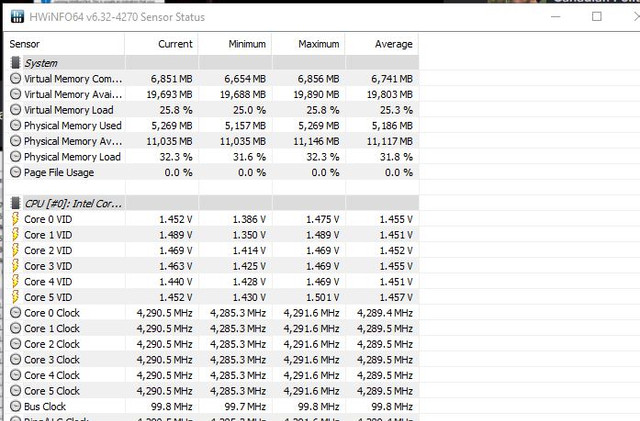Click the clock icon beside Physical Memory Load
This screenshot has height=421, width=640.
[x=16, y=157]
